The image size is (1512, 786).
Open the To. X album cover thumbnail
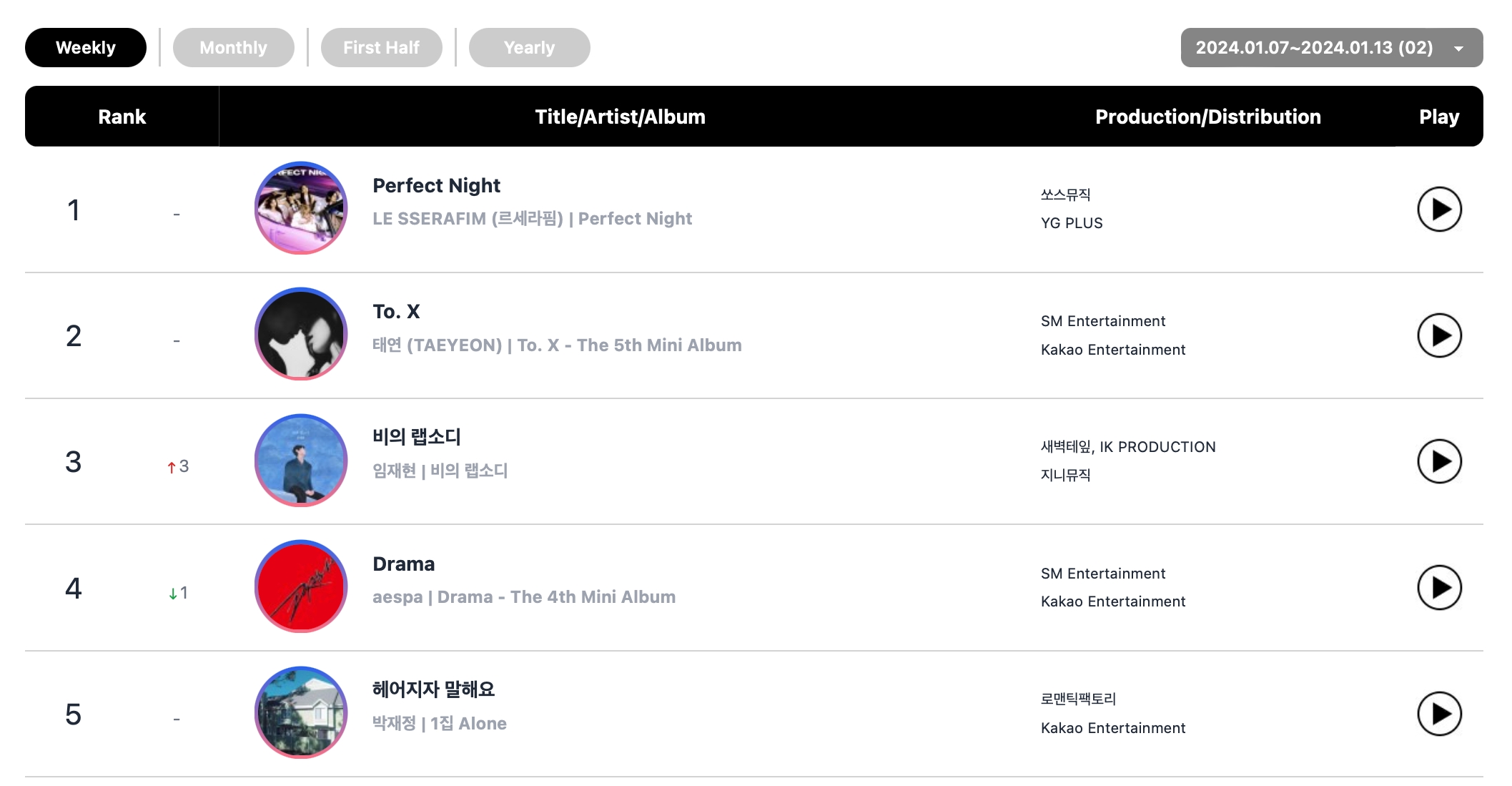click(x=301, y=334)
